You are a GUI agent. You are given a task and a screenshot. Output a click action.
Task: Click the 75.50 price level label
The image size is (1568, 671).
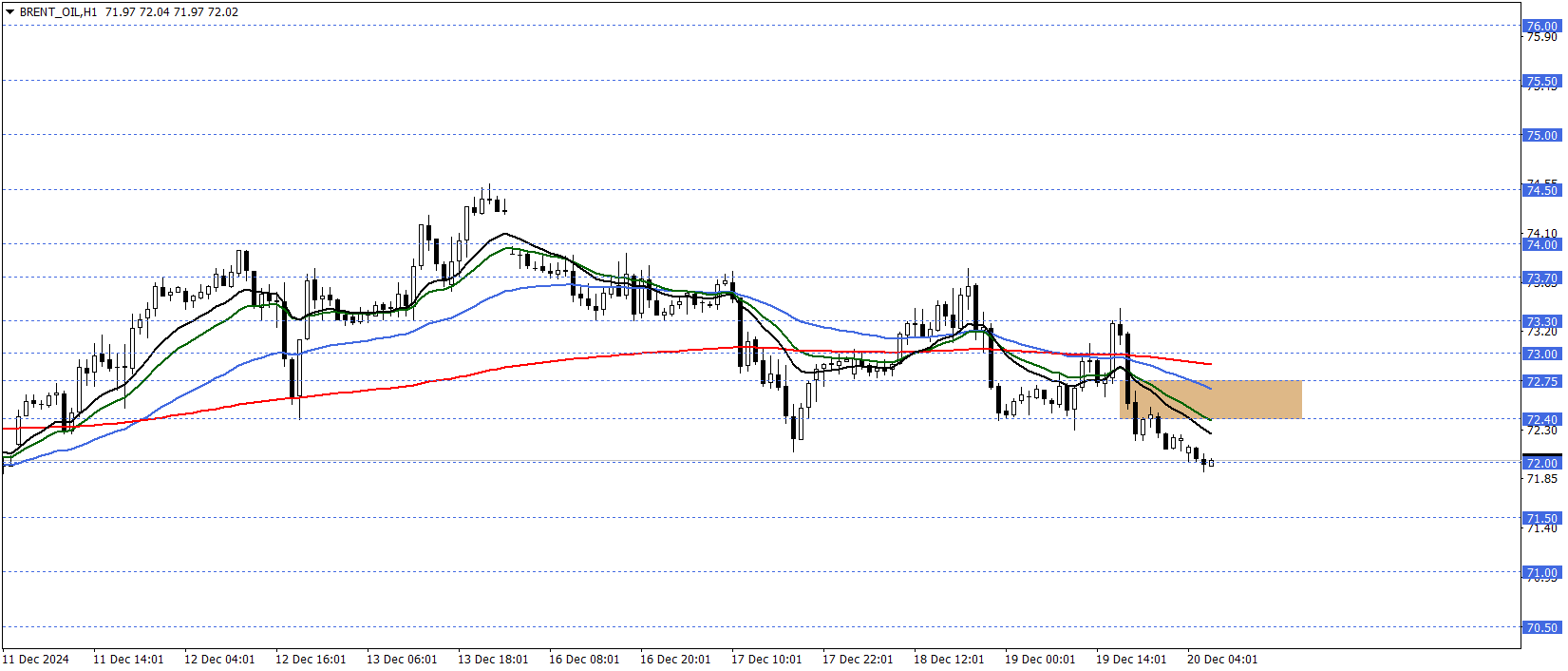[1541, 81]
